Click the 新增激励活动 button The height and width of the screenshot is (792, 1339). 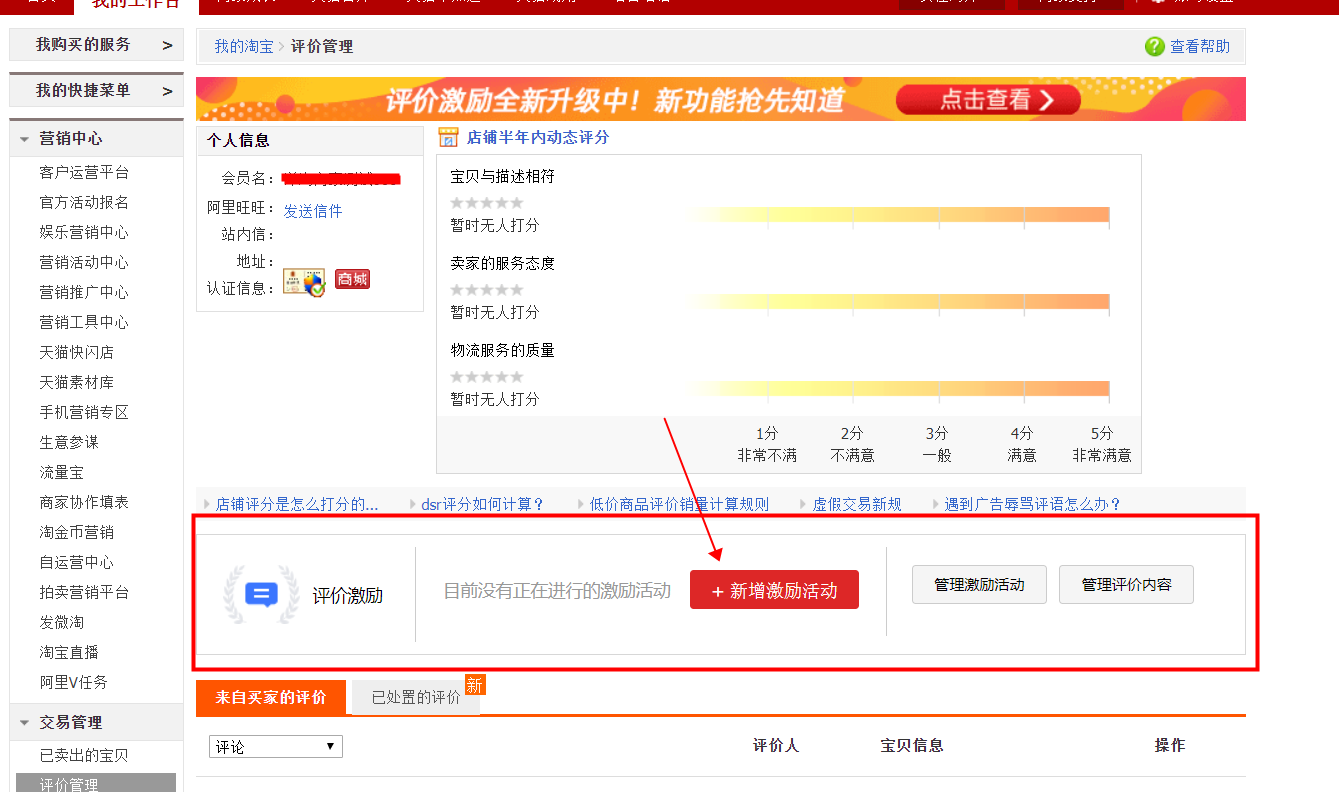pos(774,590)
